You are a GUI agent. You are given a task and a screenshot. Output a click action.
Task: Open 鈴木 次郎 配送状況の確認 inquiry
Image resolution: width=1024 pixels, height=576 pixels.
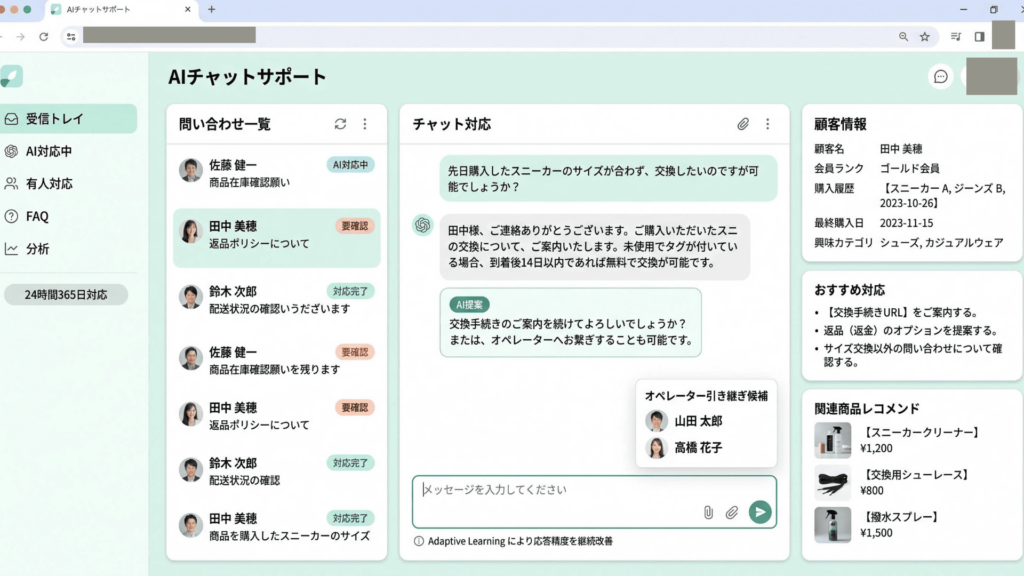pos(277,471)
